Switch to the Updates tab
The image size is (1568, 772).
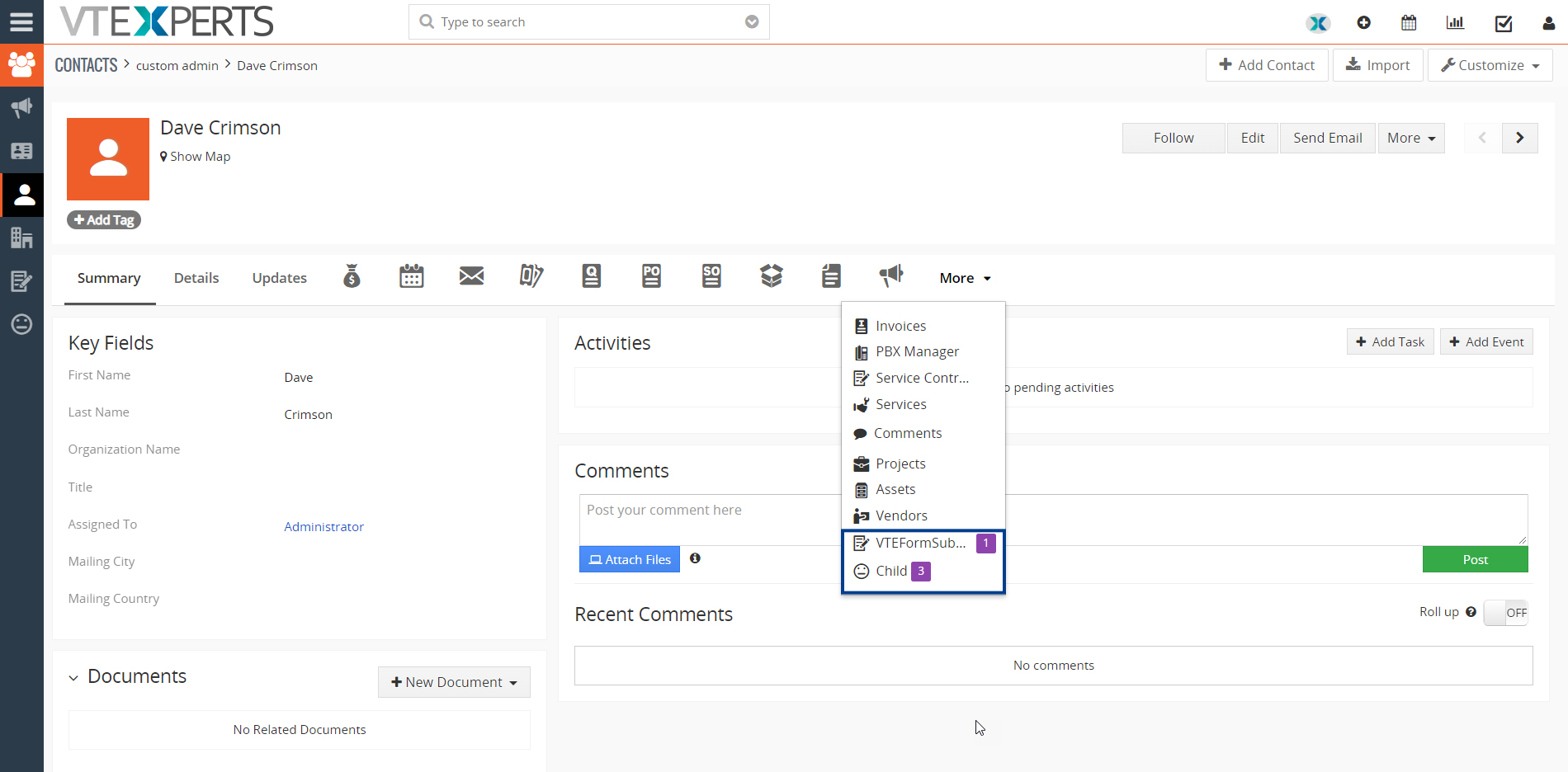280,279
